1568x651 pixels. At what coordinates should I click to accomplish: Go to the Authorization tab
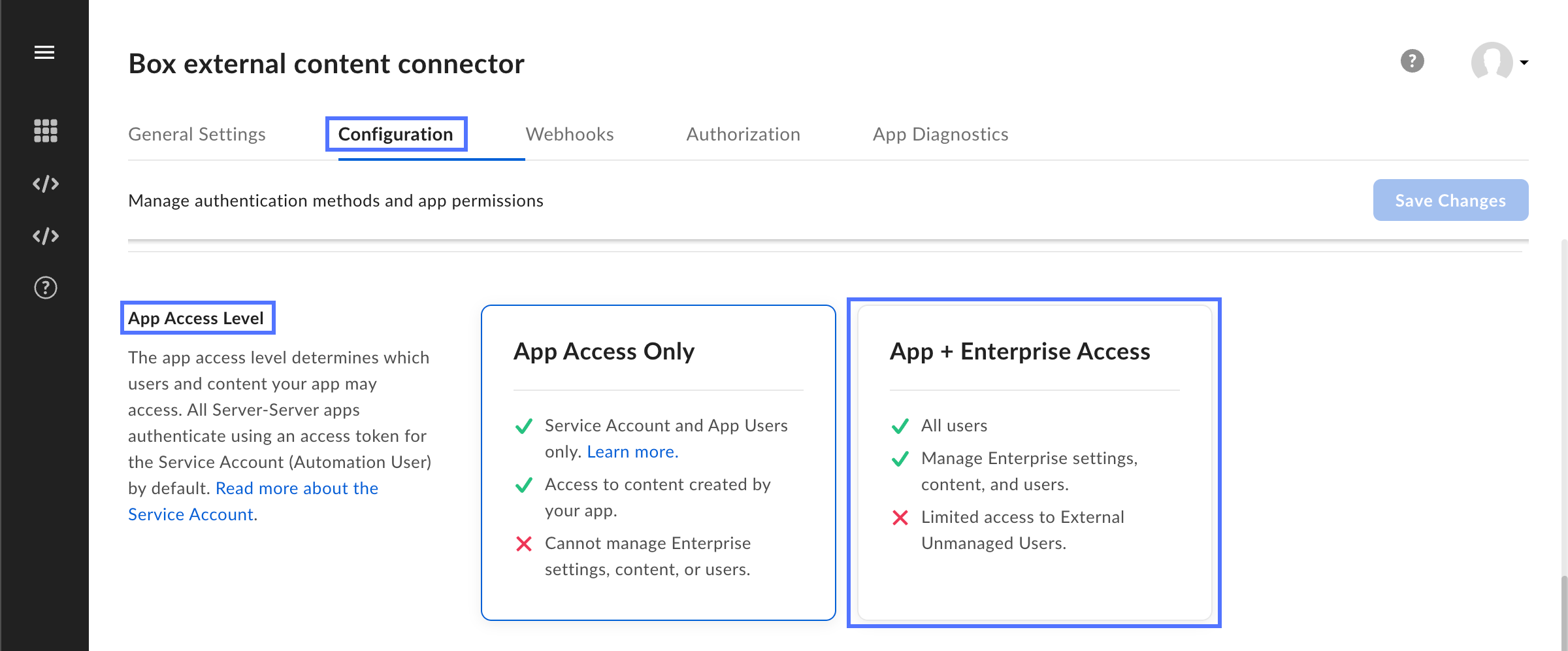click(x=743, y=134)
